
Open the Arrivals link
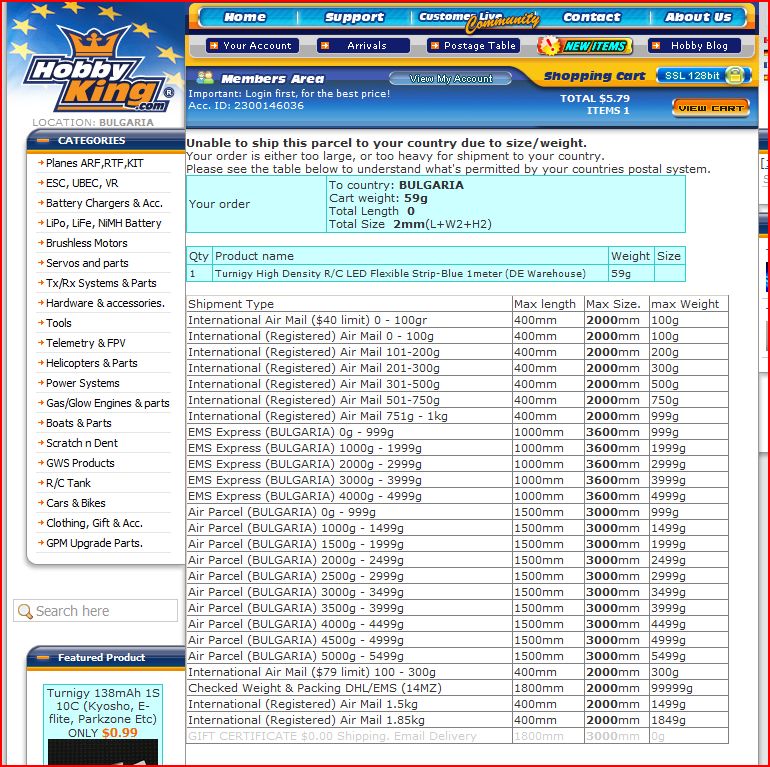(x=366, y=46)
